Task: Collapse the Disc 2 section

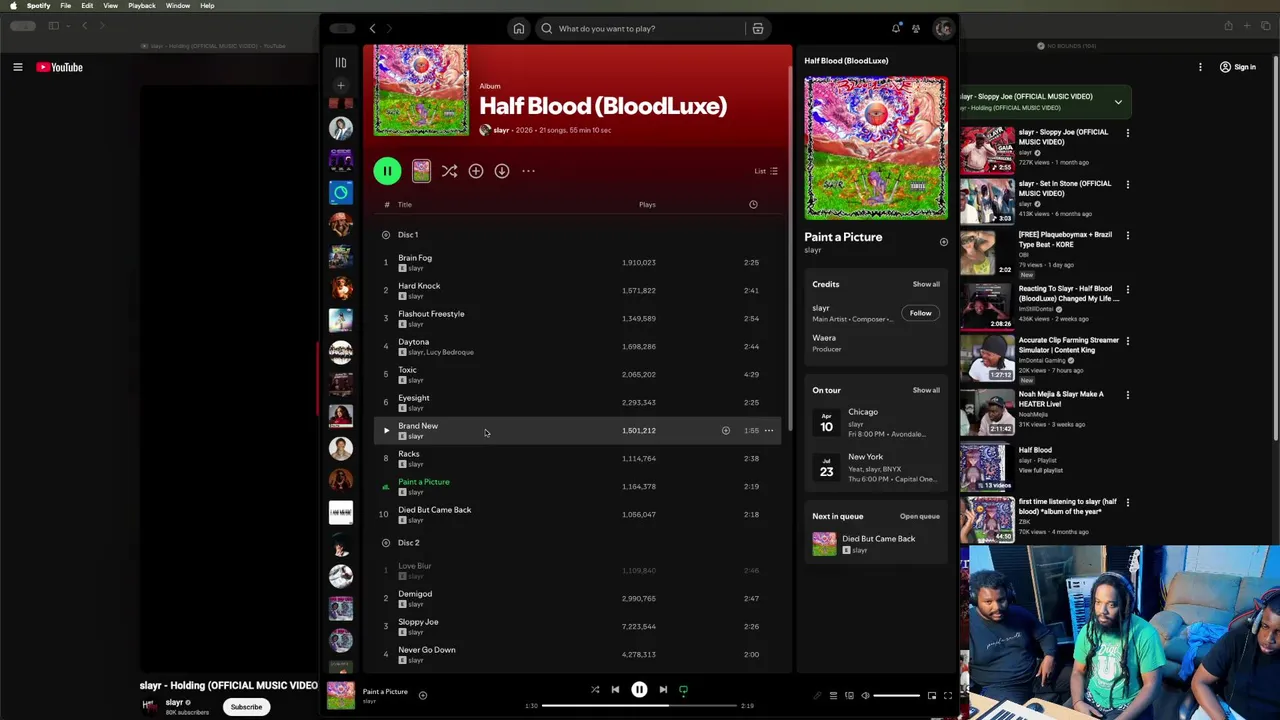Action: click(385, 543)
